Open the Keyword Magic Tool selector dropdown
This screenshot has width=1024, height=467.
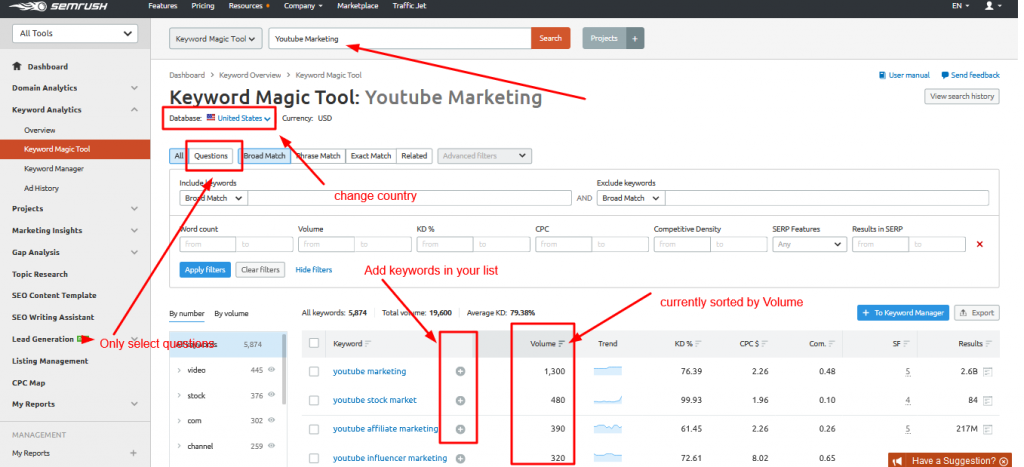click(216, 39)
